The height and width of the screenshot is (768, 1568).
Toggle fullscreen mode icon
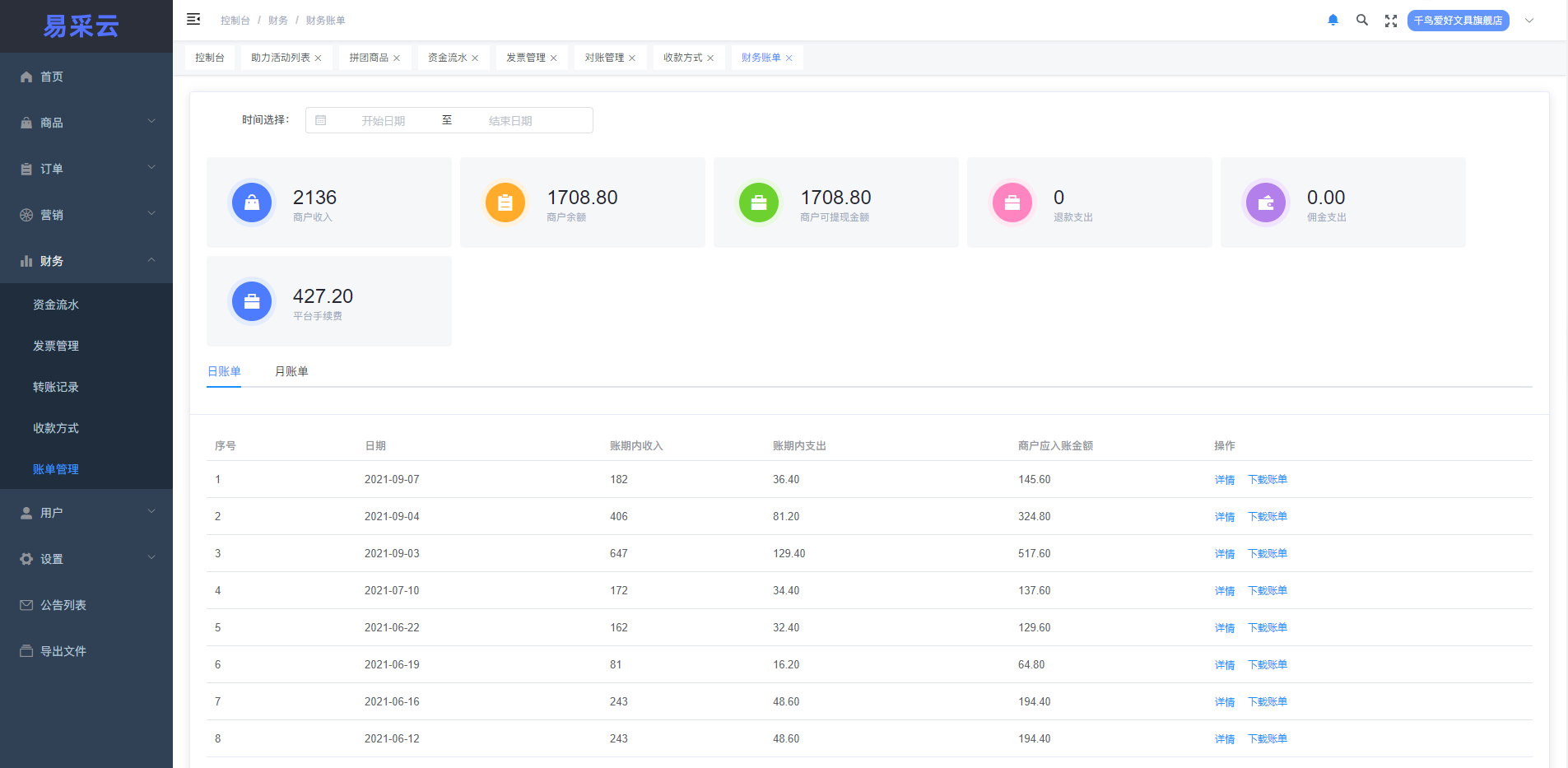pyautogui.click(x=1390, y=21)
